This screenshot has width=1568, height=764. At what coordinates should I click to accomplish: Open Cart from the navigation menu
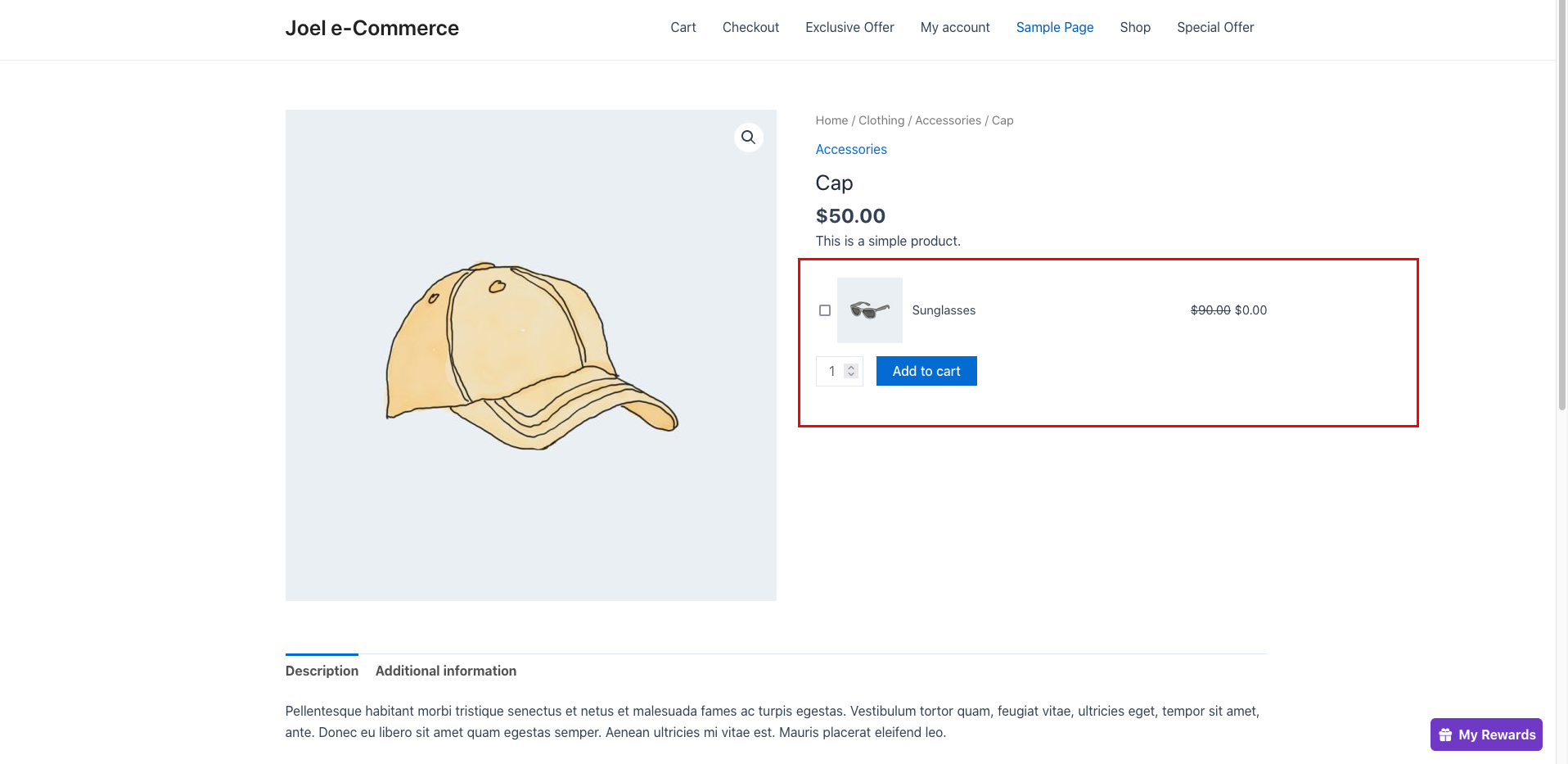(683, 28)
